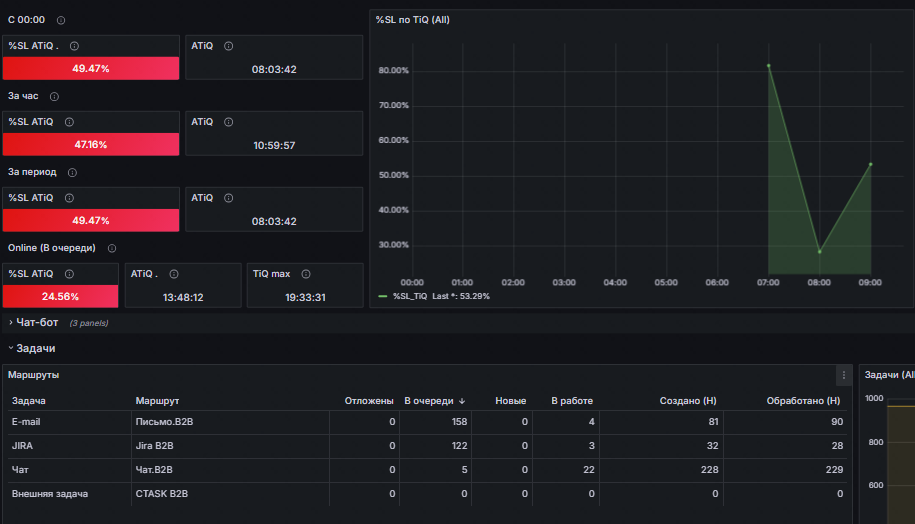This screenshot has height=524, width=915.
Task: Click the info icon beside TiQ max
Action: coord(306,274)
